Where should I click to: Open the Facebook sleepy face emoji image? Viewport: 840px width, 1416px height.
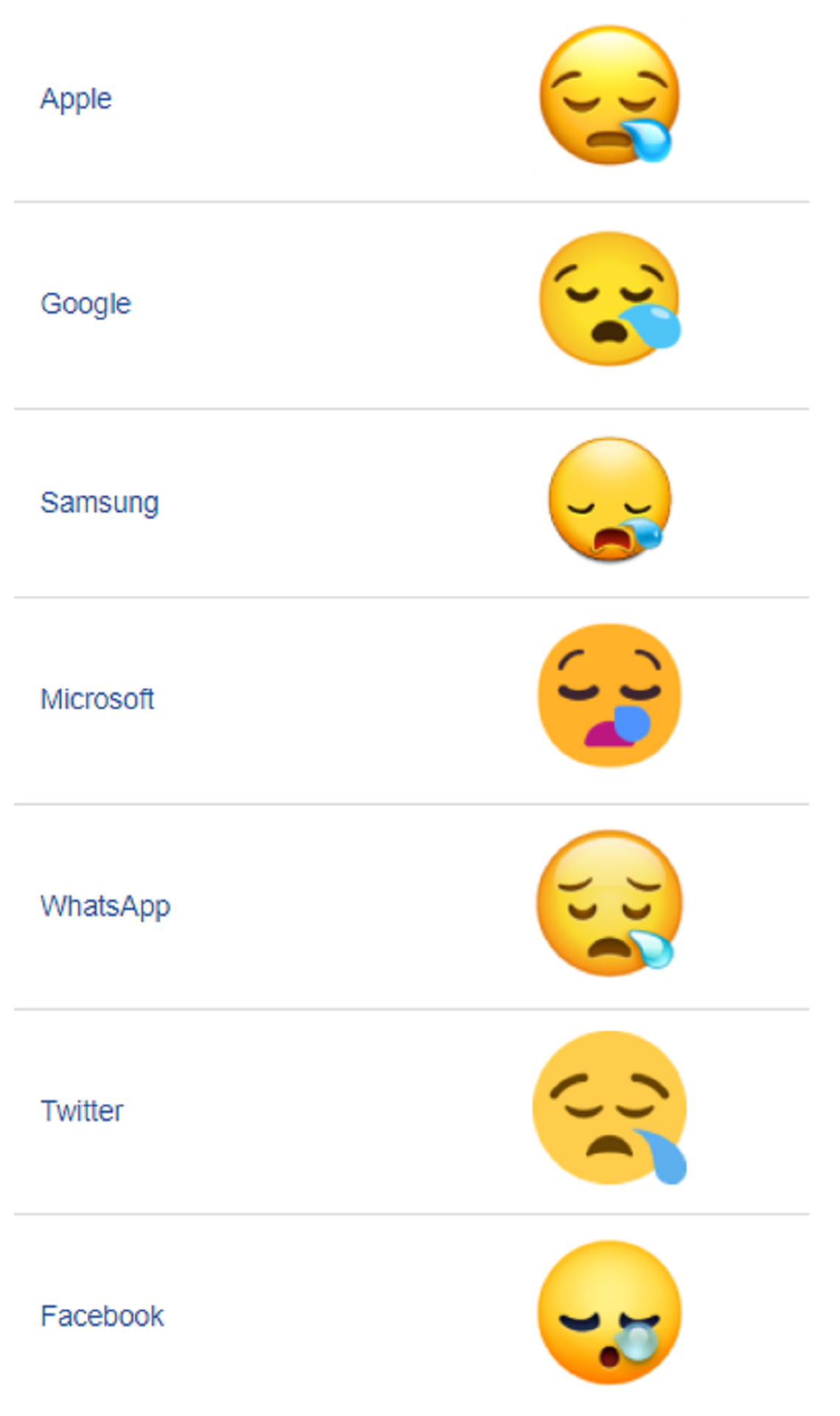coord(609,1312)
